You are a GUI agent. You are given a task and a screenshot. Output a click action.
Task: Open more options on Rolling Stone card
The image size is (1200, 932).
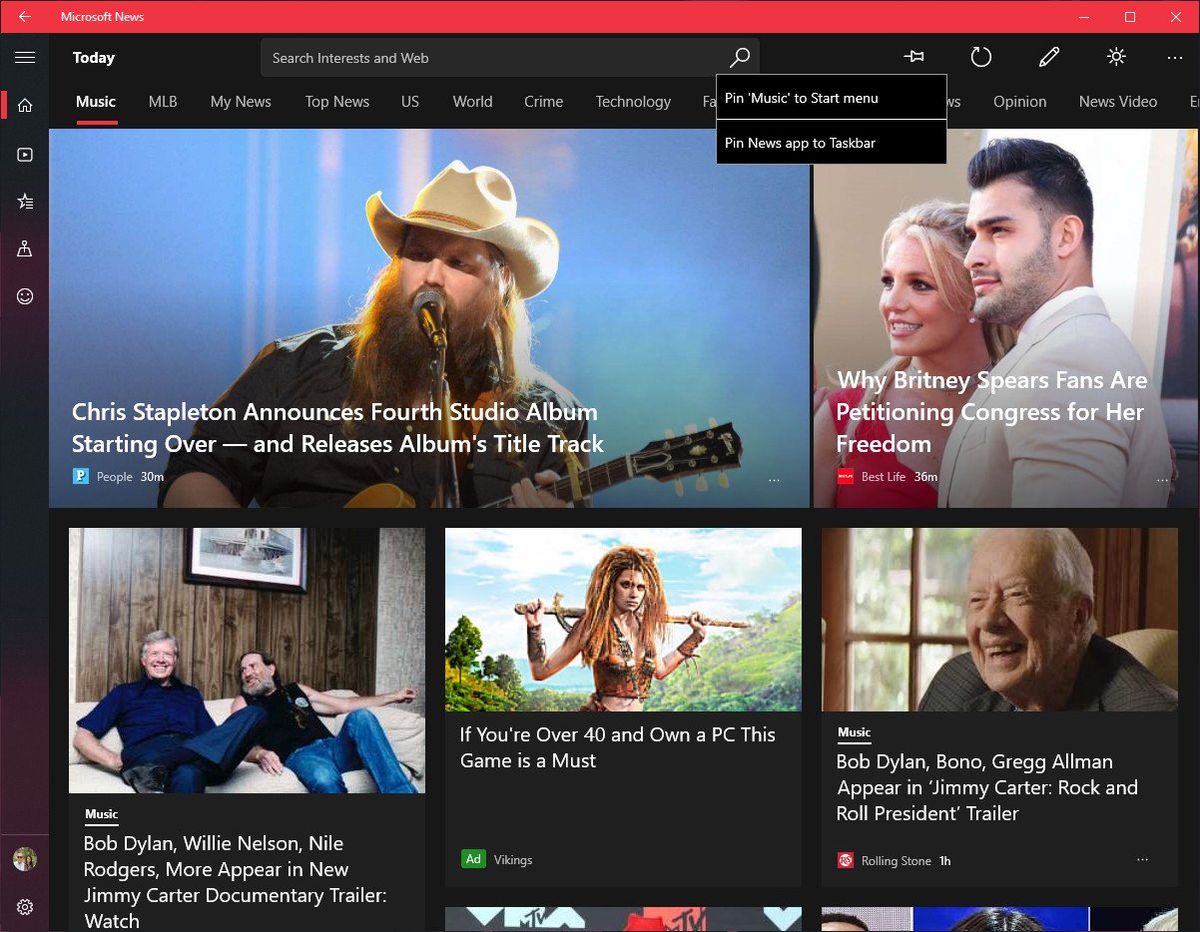1142,859
